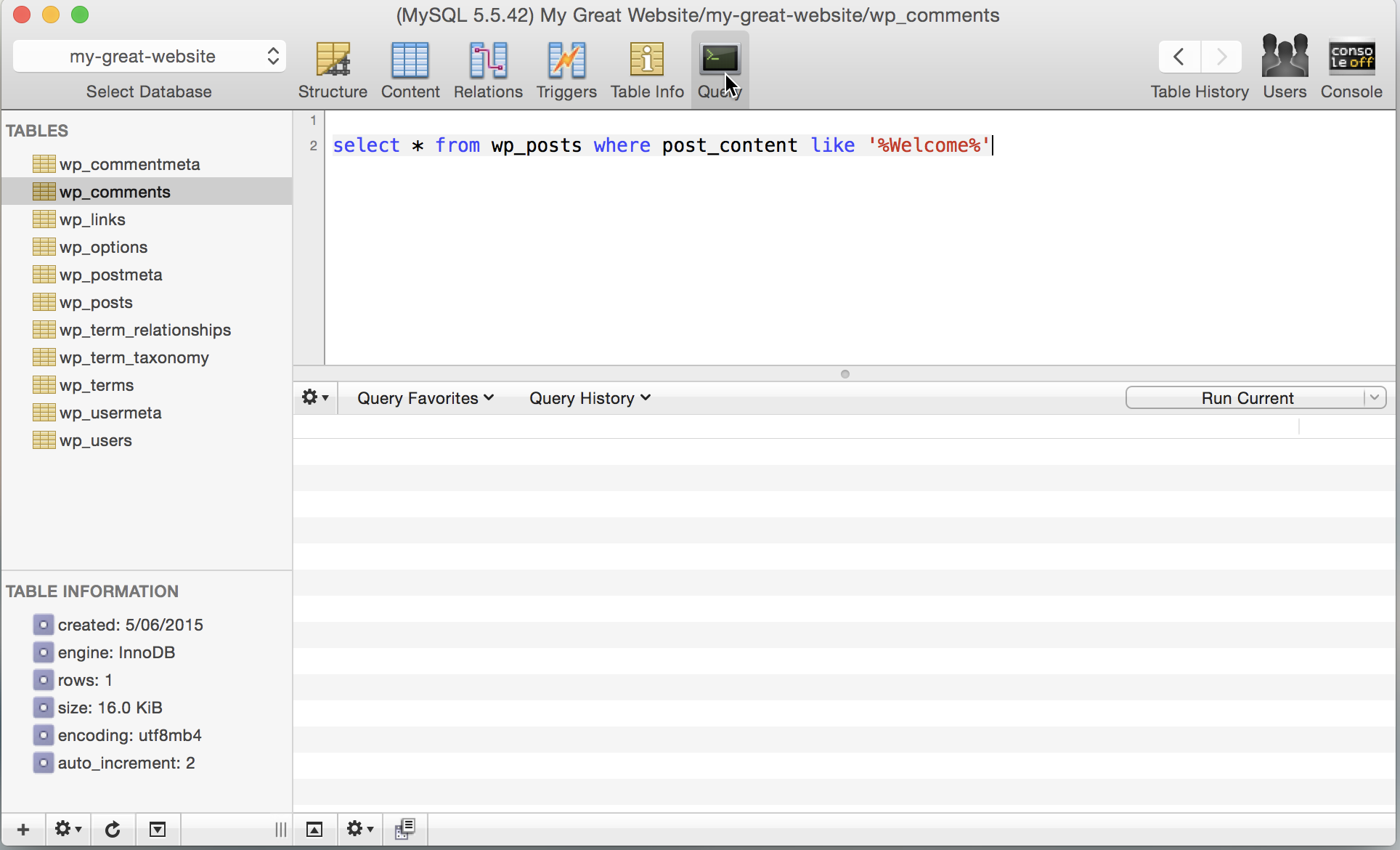Add a new table with plus button
Image resolution: width=1400 pixels, height=850 pixels.
point(23,830)
